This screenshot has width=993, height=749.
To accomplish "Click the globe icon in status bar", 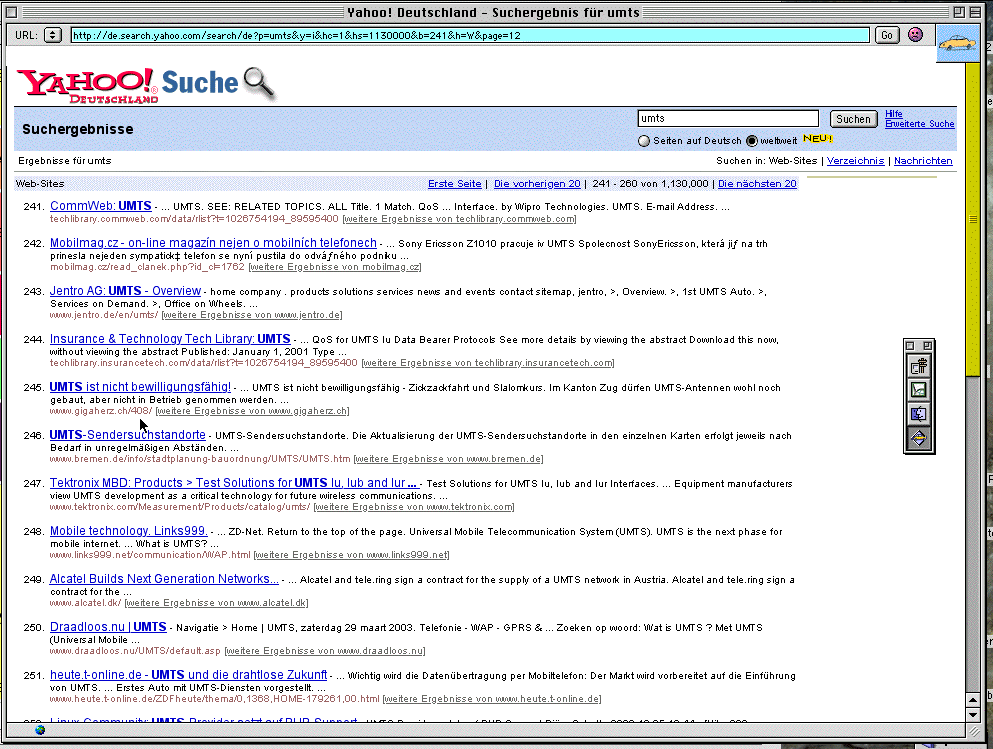I will pos(40,729).
